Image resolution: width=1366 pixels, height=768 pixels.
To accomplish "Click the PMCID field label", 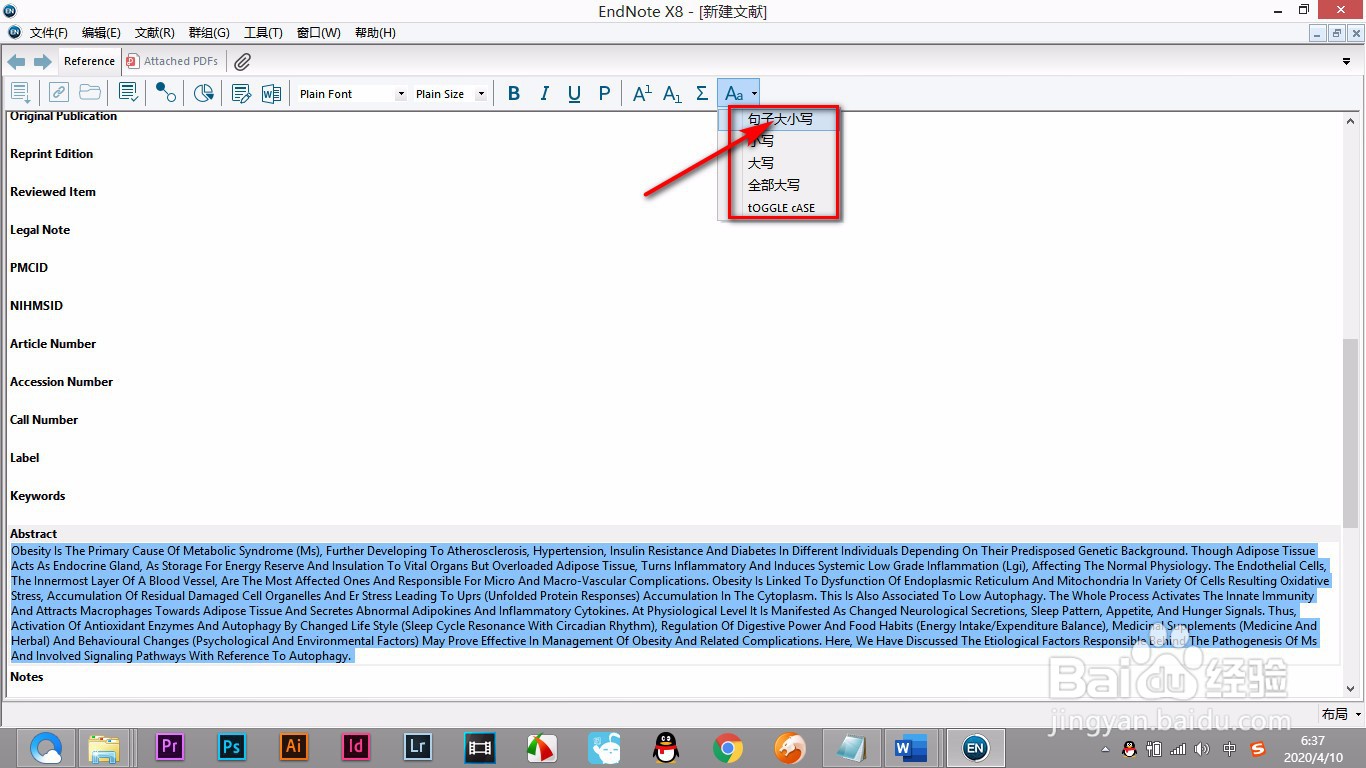I will click(x=29, y=268).
